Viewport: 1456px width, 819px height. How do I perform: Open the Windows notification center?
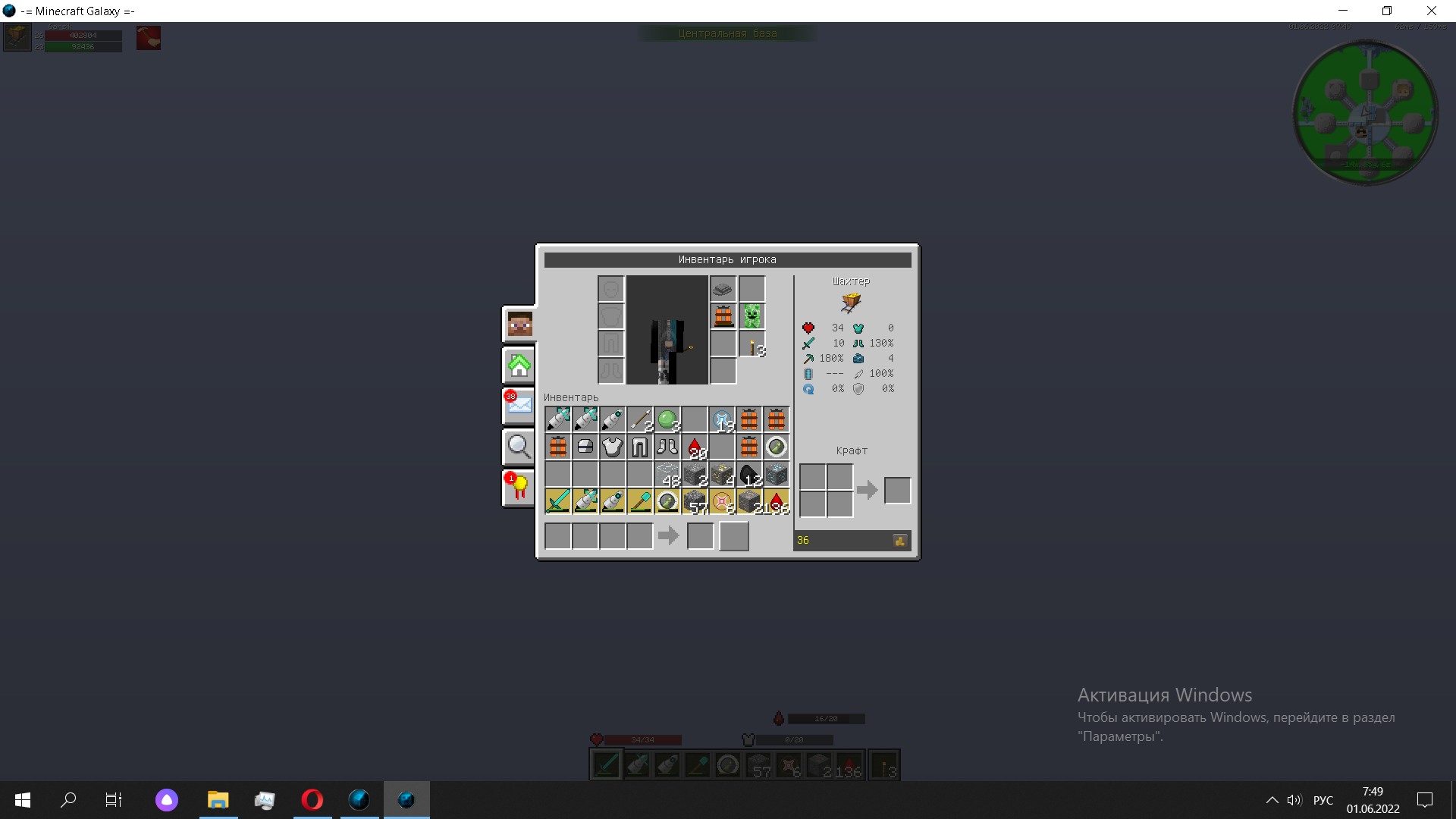[x=1425, y=800]
